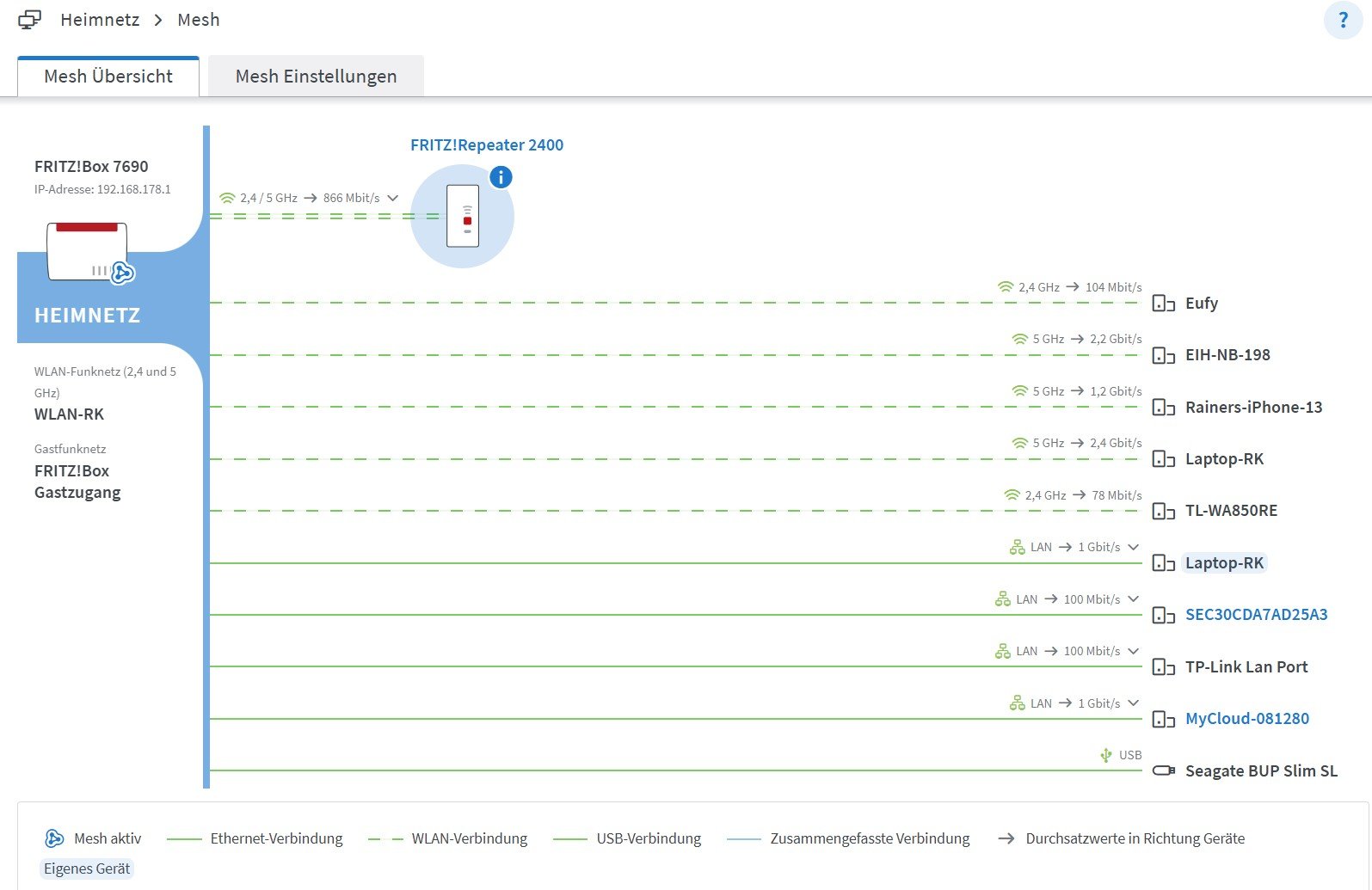
Task: Click the Seagate BUP Slim SL name
Action: point(1261,771)
